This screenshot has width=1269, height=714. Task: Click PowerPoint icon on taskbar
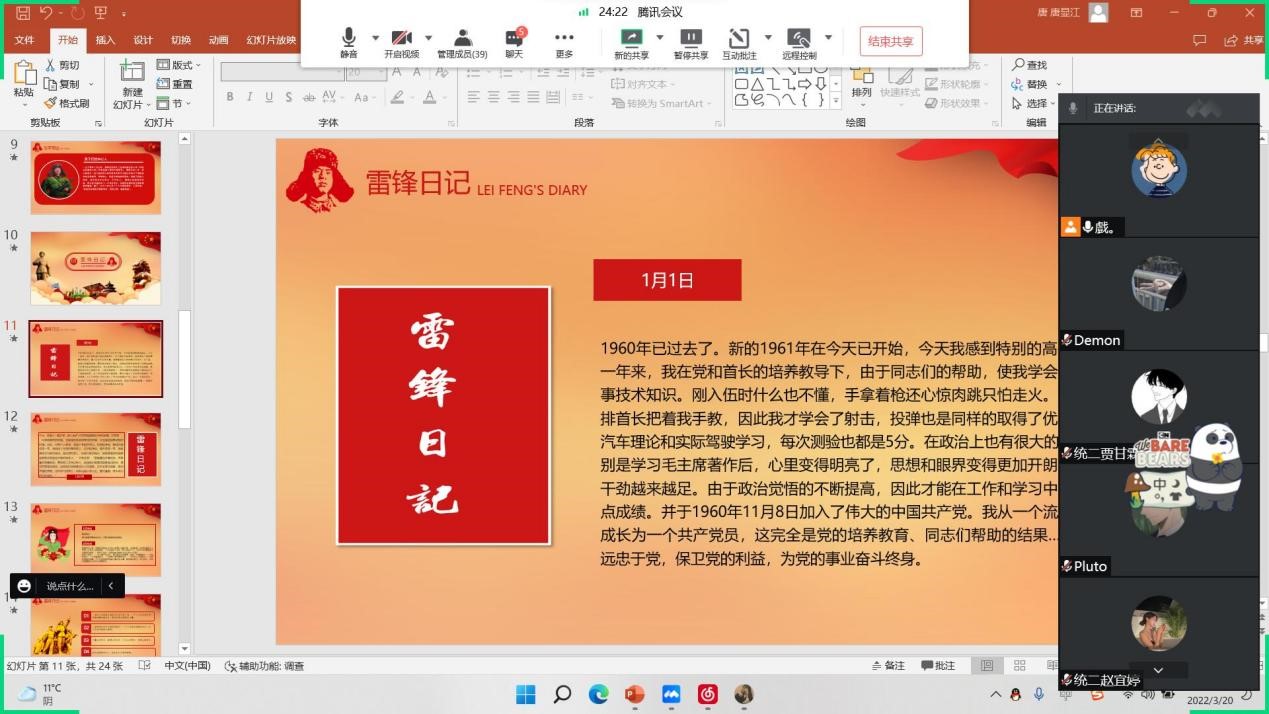point(634,694)
